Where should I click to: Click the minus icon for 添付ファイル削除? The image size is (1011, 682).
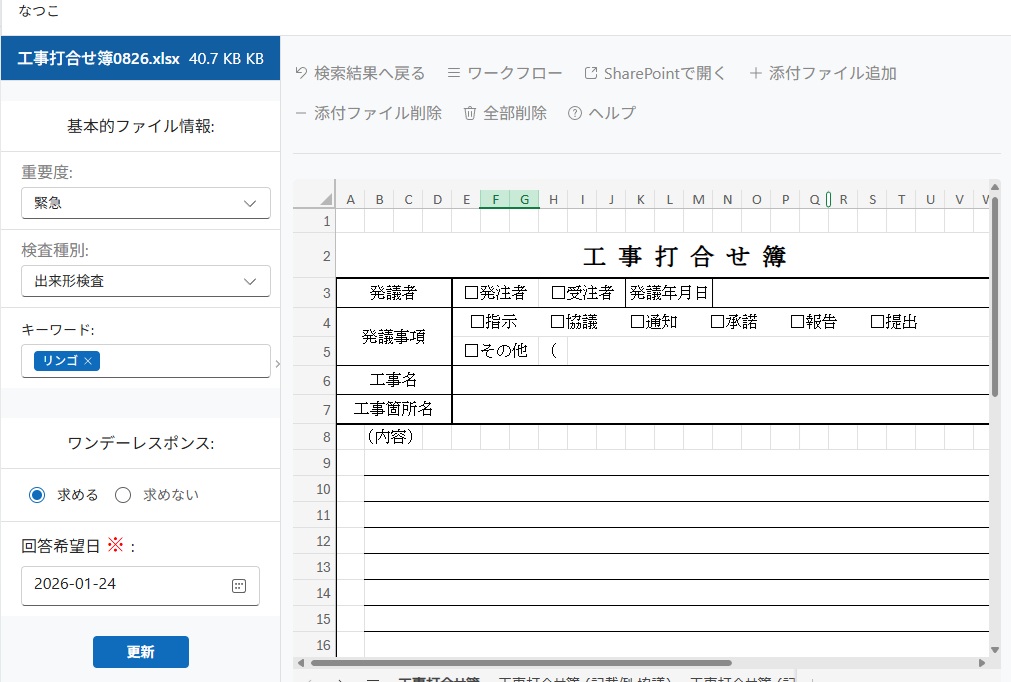click(301, 114)
